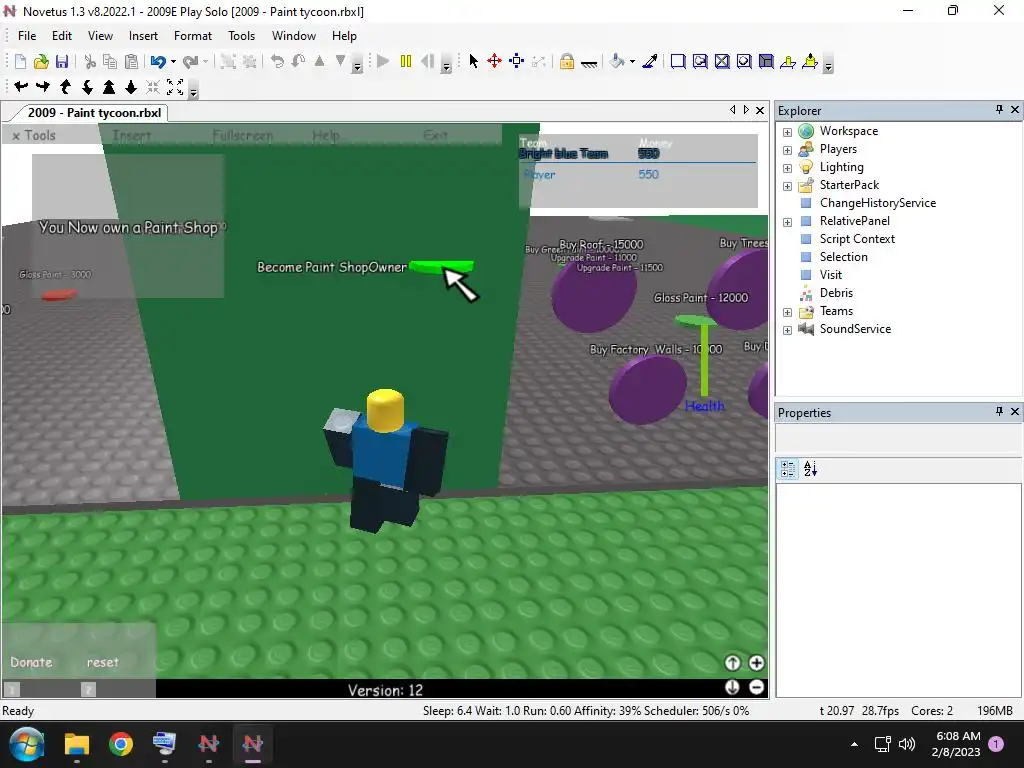Image resolution: width=1024 pixels, height=768 pixels.
Task: Open the File menu
Action: click(x=27, y=36)
